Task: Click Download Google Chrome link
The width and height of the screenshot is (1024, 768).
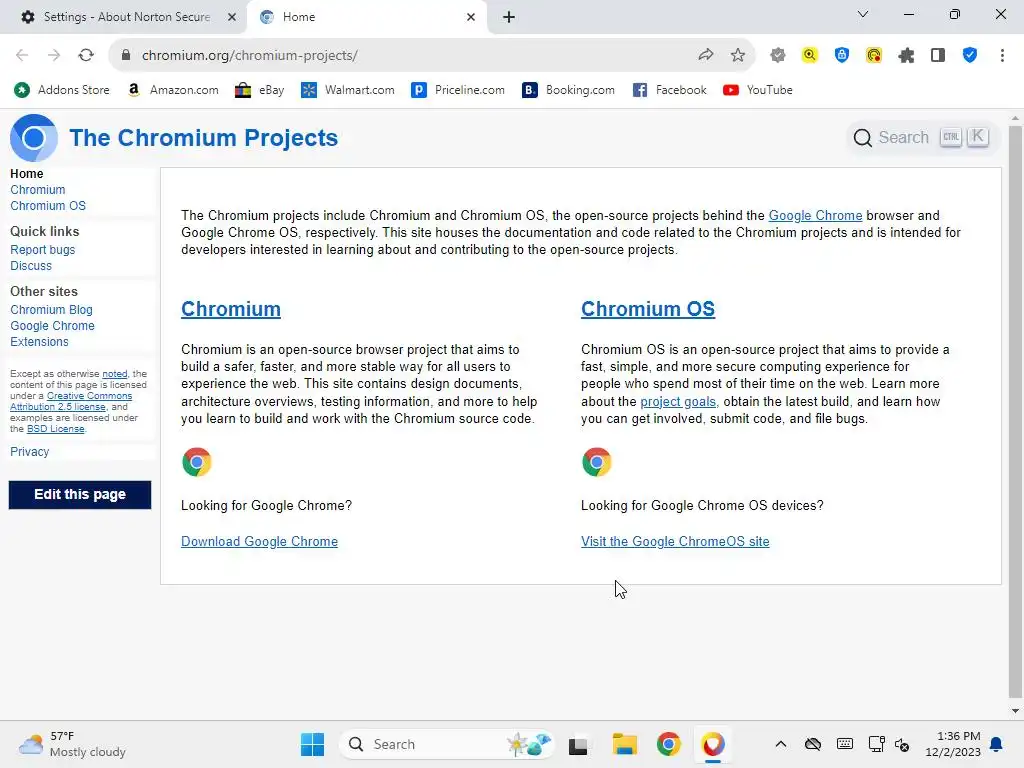Action: click(259, 541)
